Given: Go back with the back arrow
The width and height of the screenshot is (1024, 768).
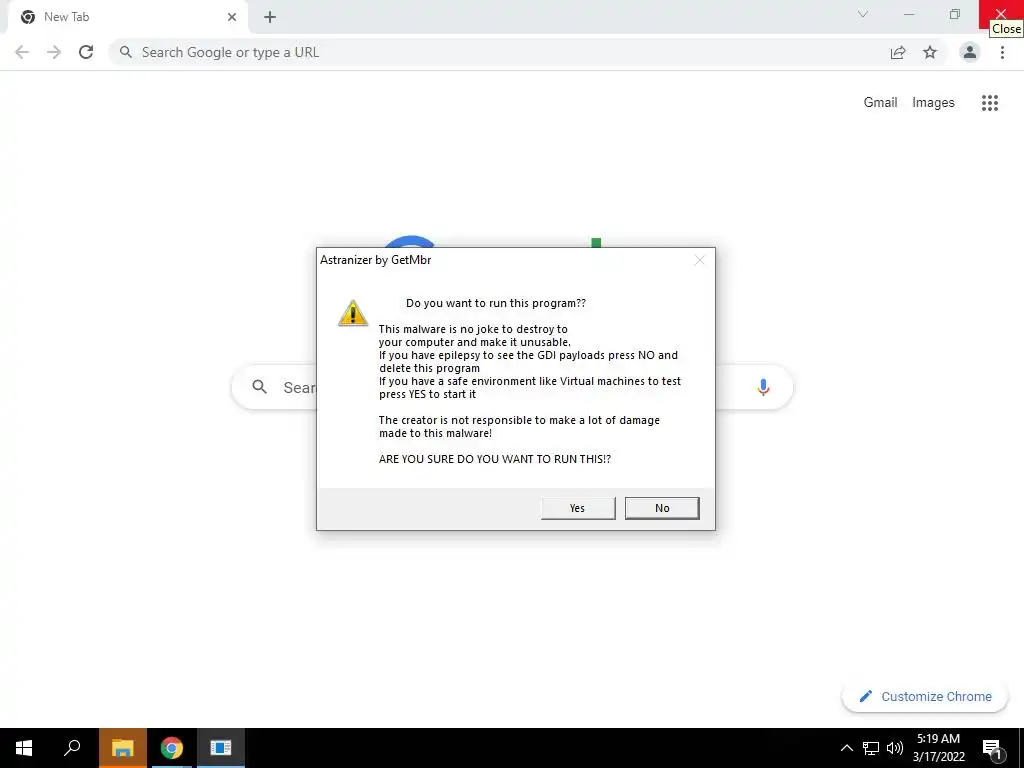Looking at the screenshot, I should pyautogui.click(x=22, y=52).
